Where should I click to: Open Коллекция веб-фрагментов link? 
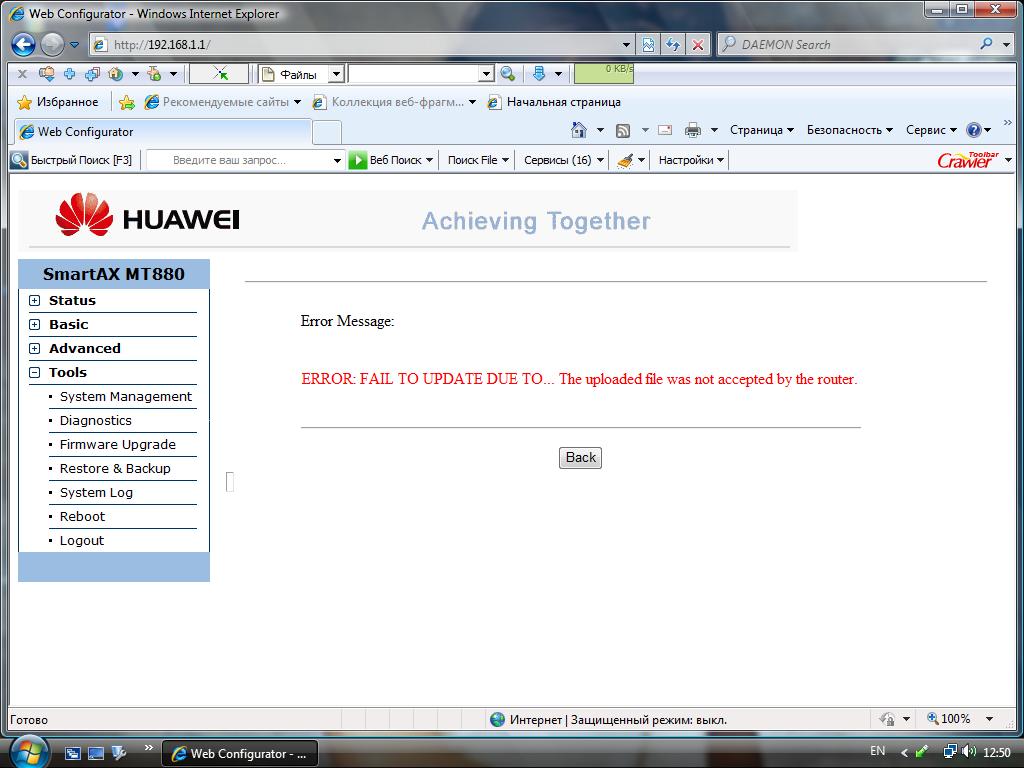click(394, 102)
